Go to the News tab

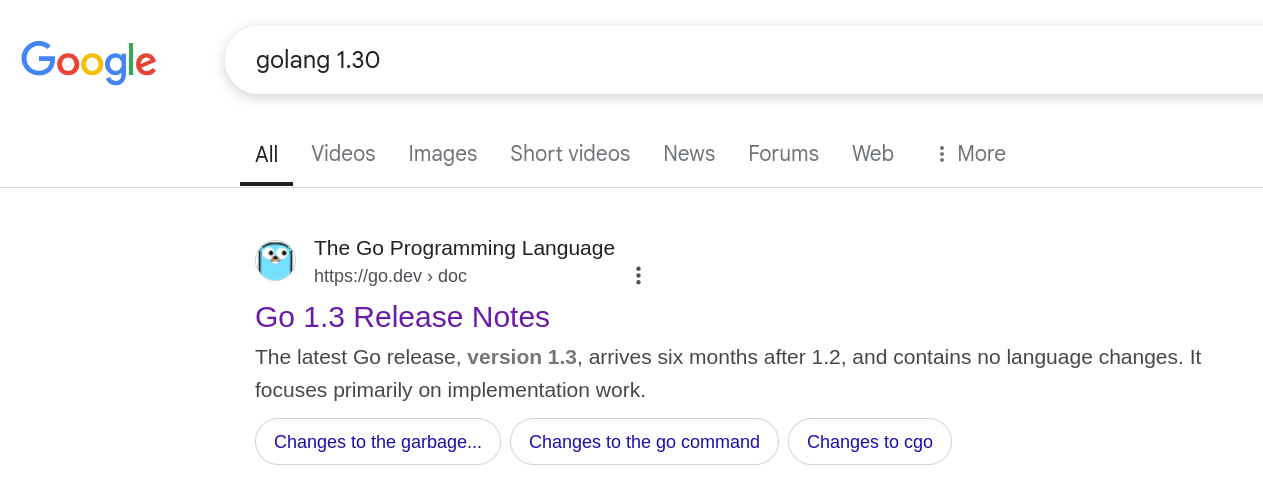[689, 154]
